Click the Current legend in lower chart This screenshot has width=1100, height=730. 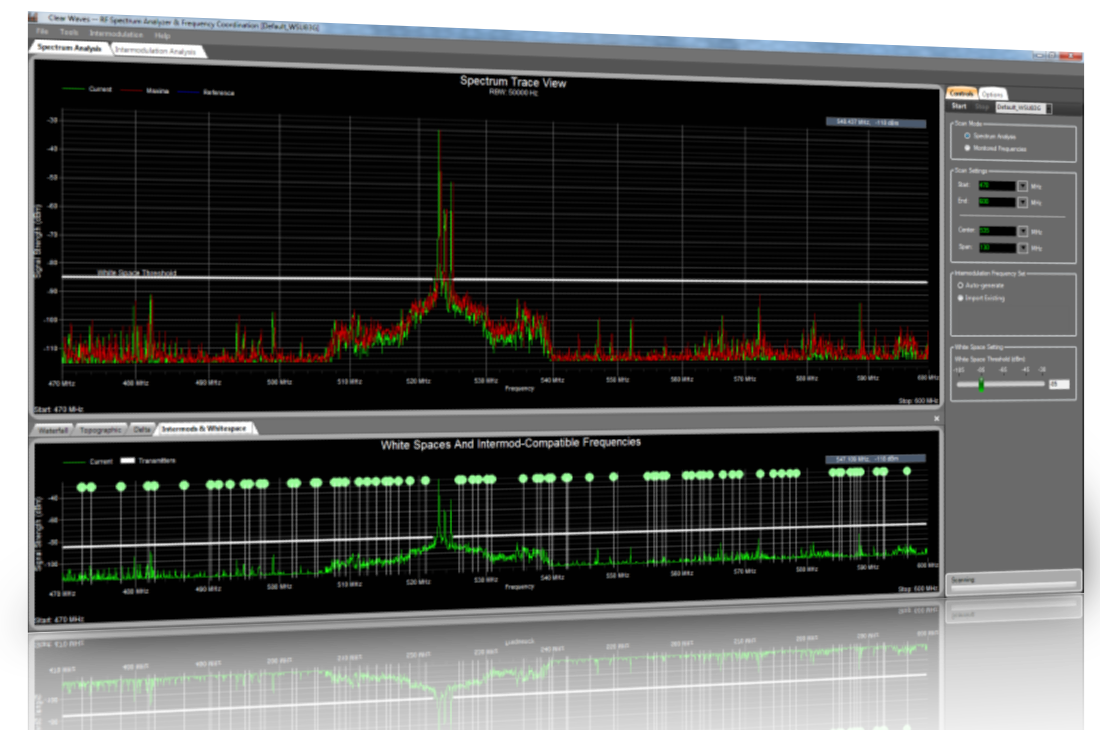(x=88, y=461)
